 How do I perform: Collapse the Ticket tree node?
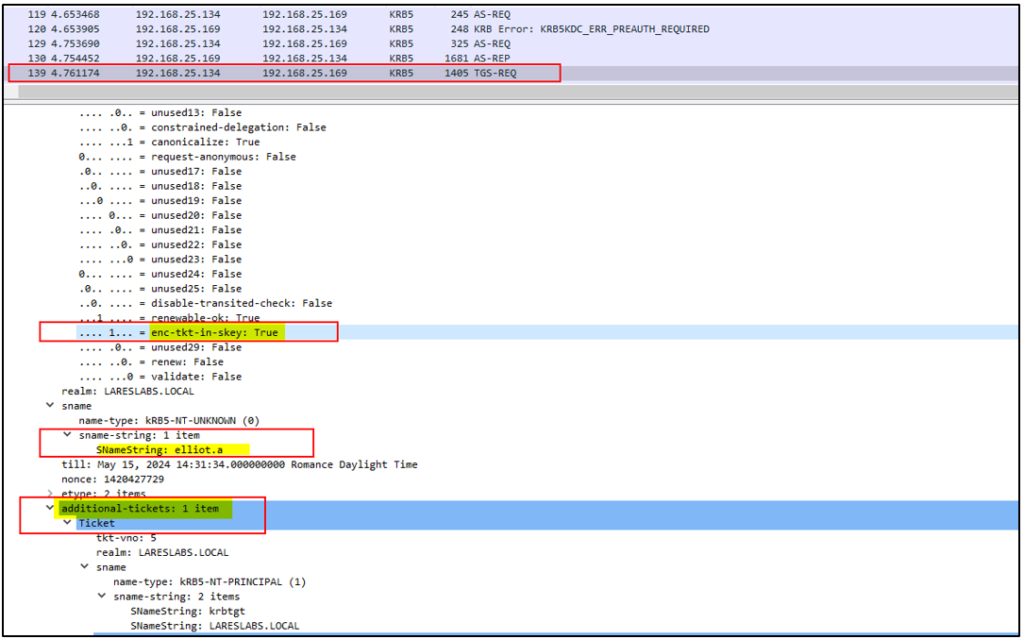click(67, 523)
